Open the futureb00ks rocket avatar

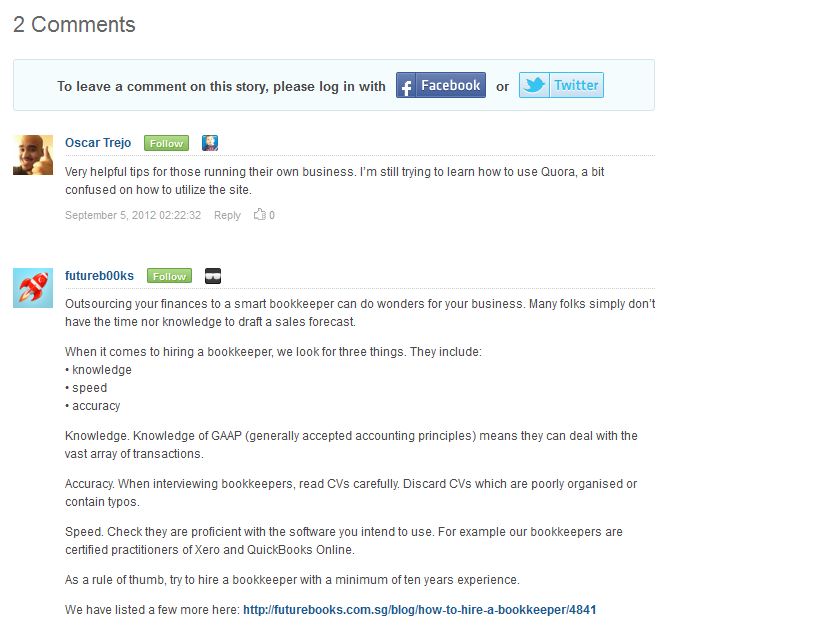point(33,288)
